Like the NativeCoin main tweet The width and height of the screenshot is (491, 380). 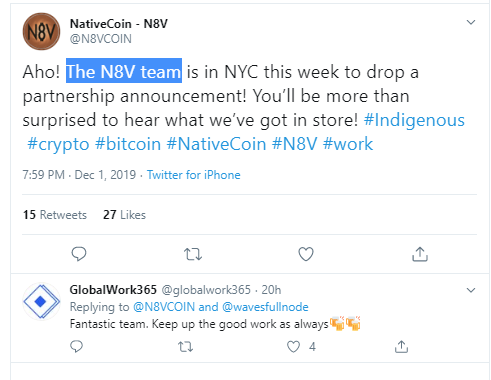click(x=306, y=254)
